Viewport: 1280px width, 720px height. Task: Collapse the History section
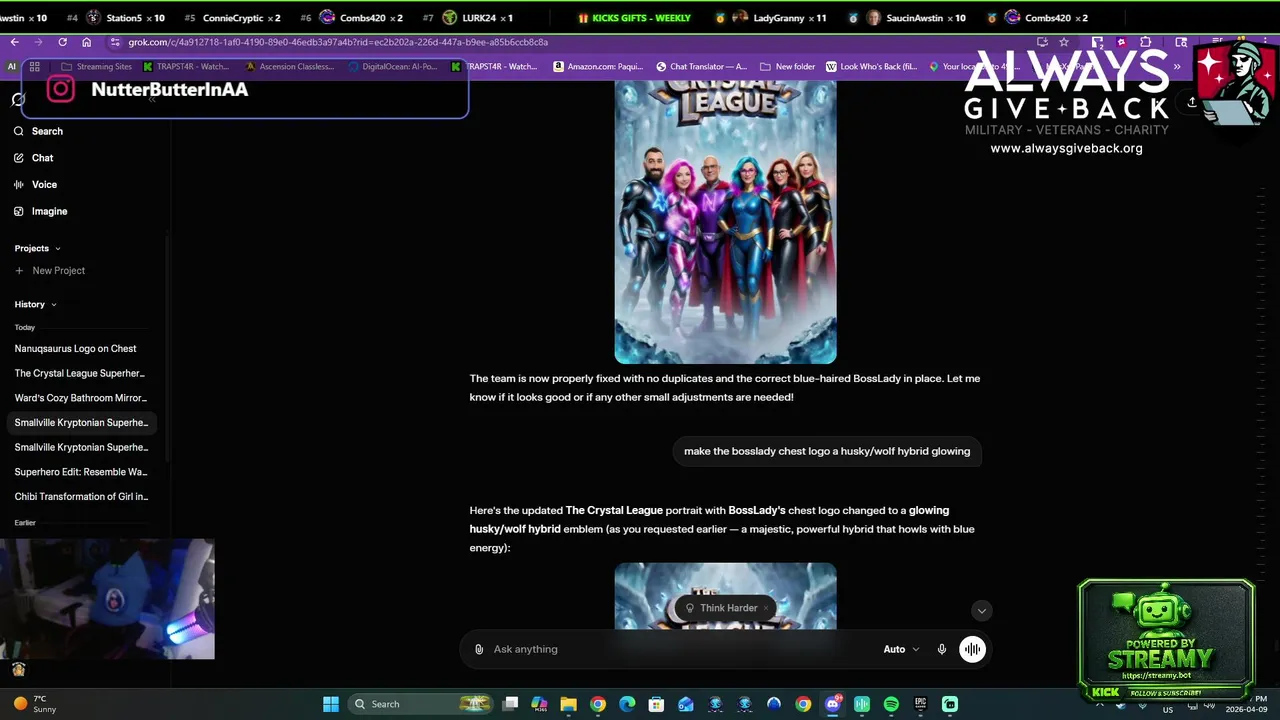click(x=35, y=304)
